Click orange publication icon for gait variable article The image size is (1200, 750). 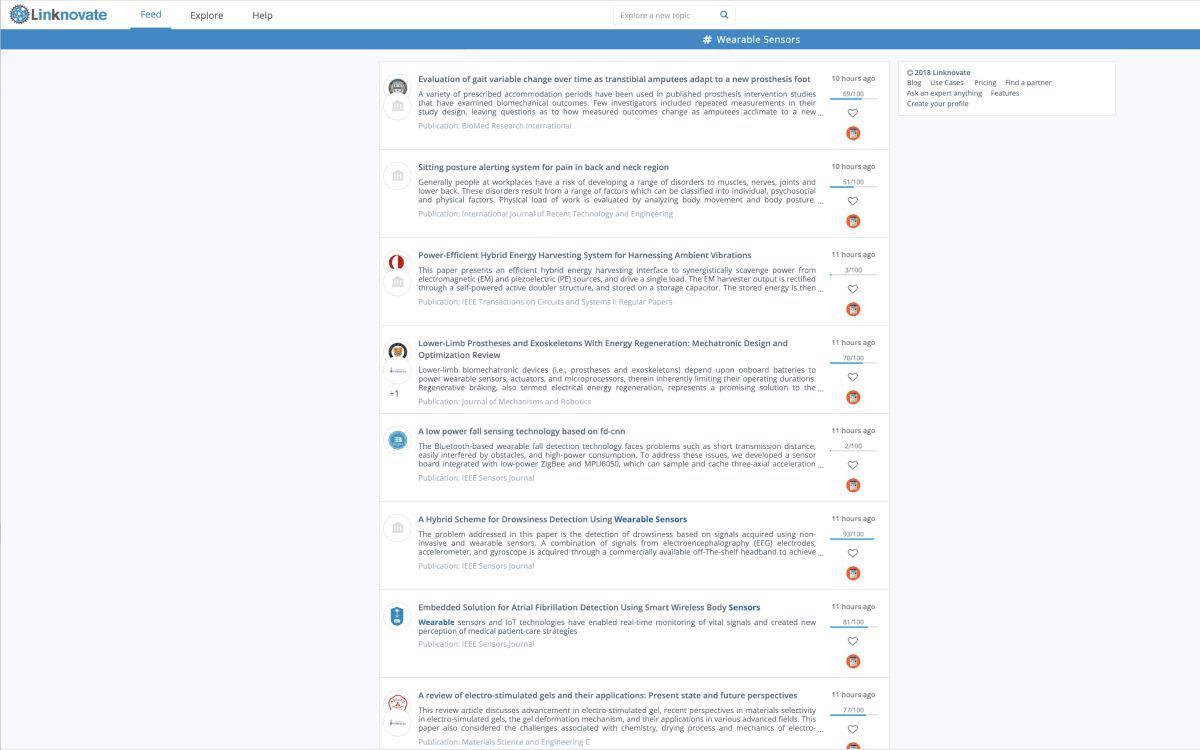pos(853,133)
